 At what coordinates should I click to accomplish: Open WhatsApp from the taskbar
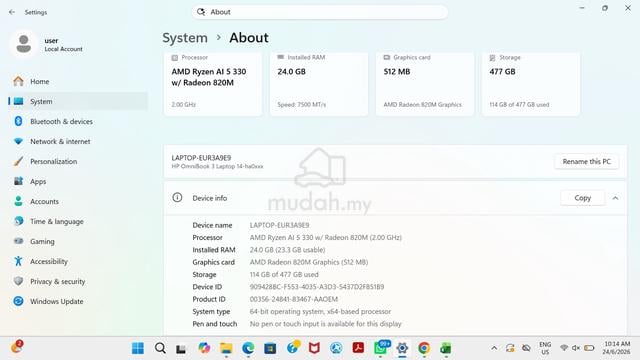pyautogui.click(x=381, y=348)
